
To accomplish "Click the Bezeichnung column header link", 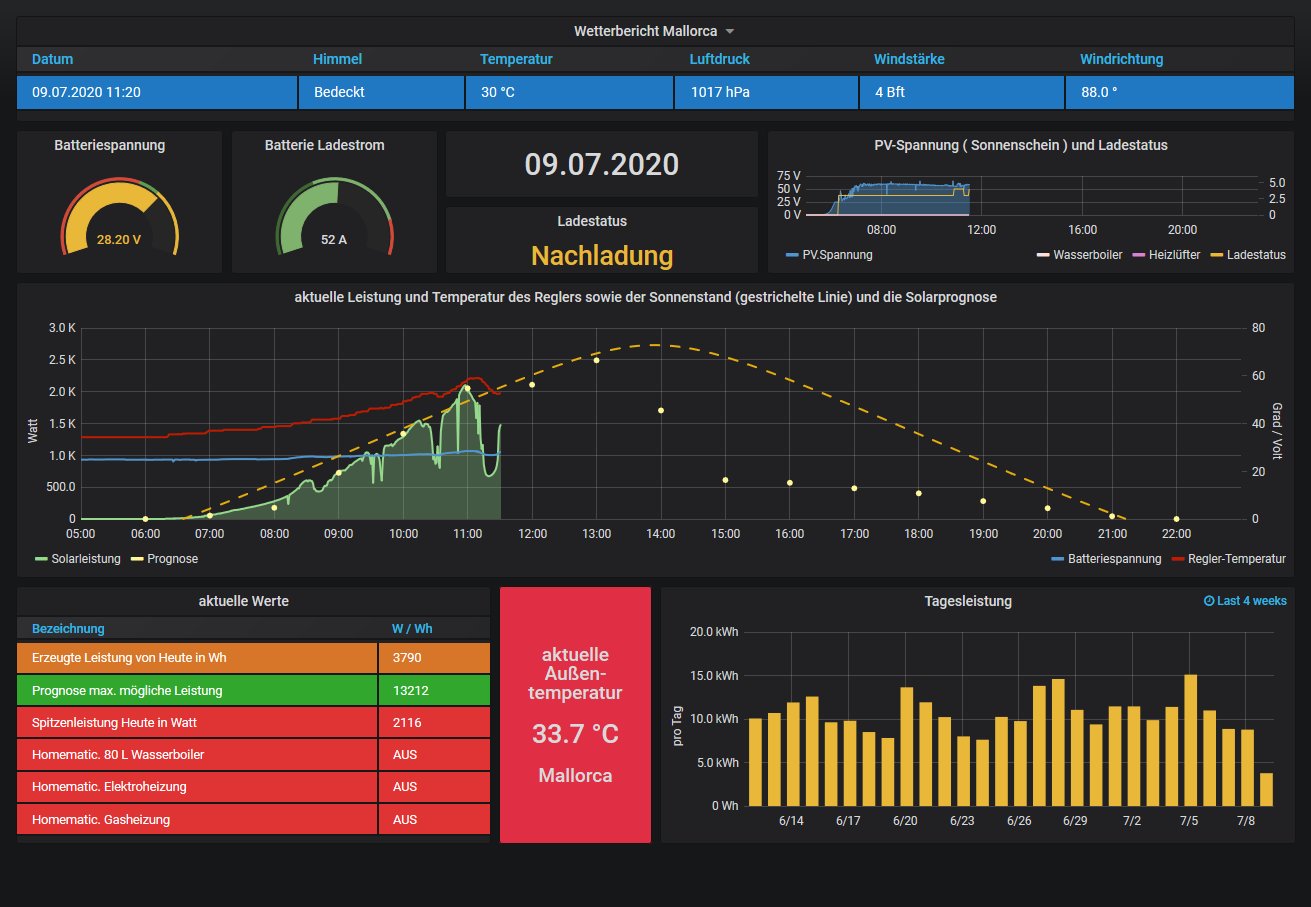I will [x=68, y=629].
